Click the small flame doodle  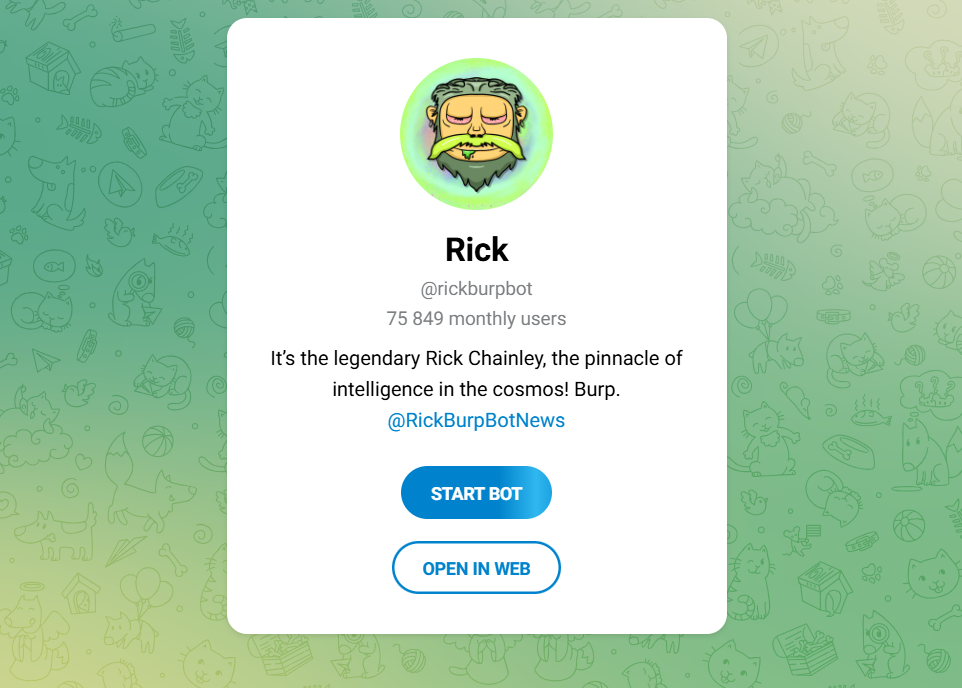[x=94, y=266]
